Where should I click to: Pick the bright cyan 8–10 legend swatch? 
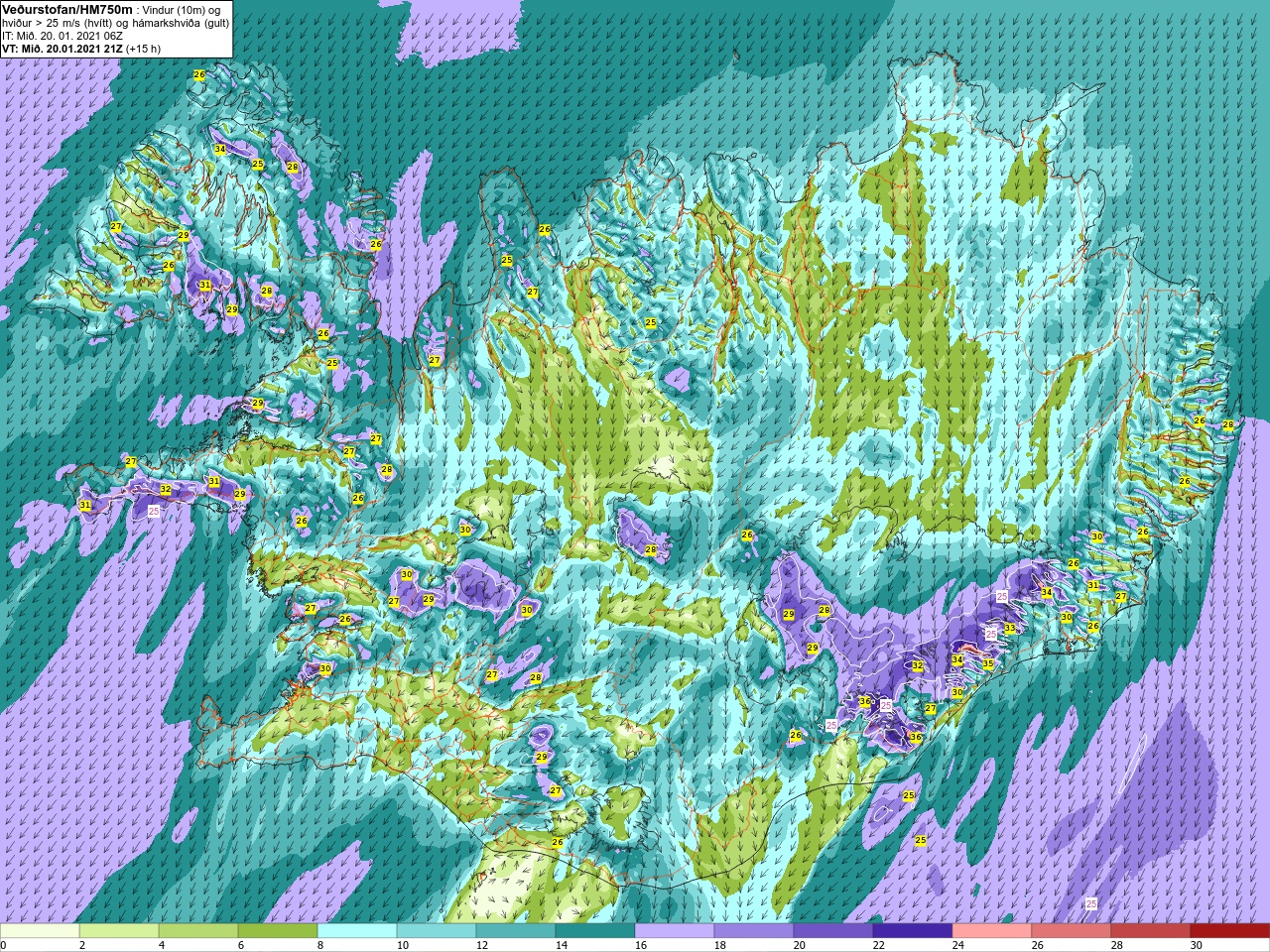[x=357, y=931]
